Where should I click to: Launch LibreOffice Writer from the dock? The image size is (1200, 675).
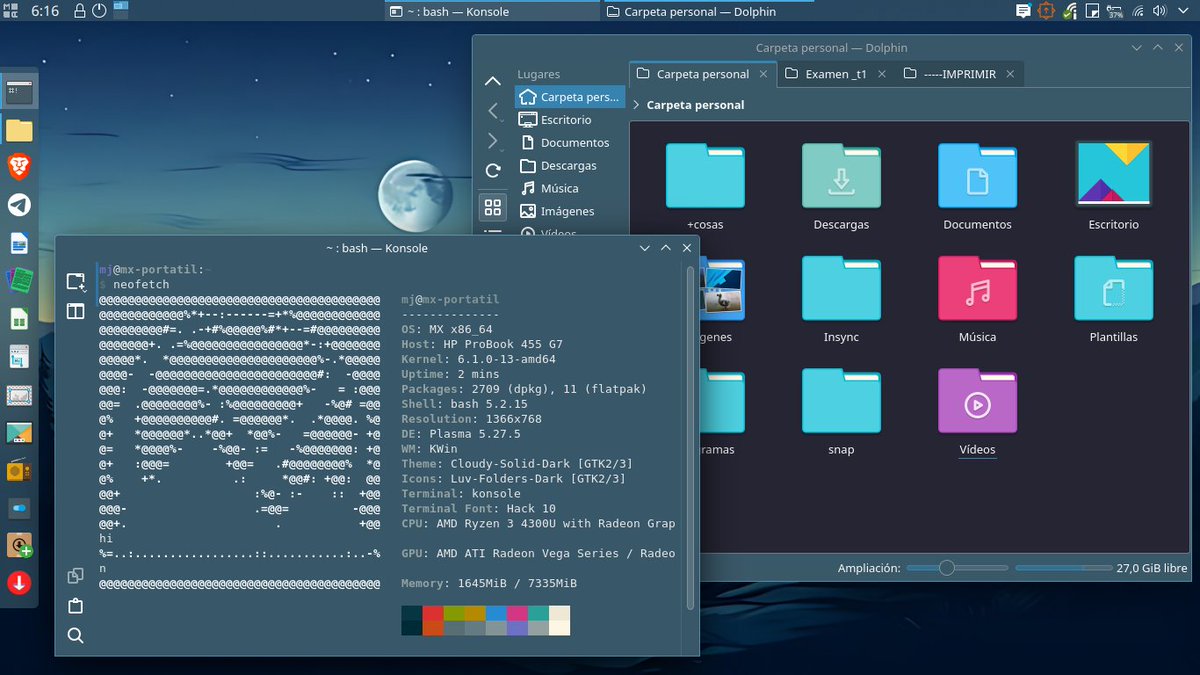pyautogui.click(x=19, y=243)
